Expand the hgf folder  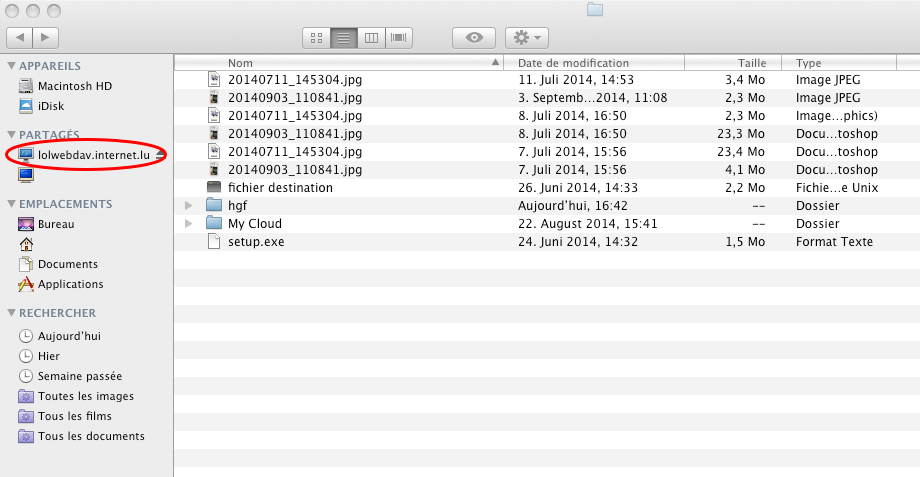point(188,205)
